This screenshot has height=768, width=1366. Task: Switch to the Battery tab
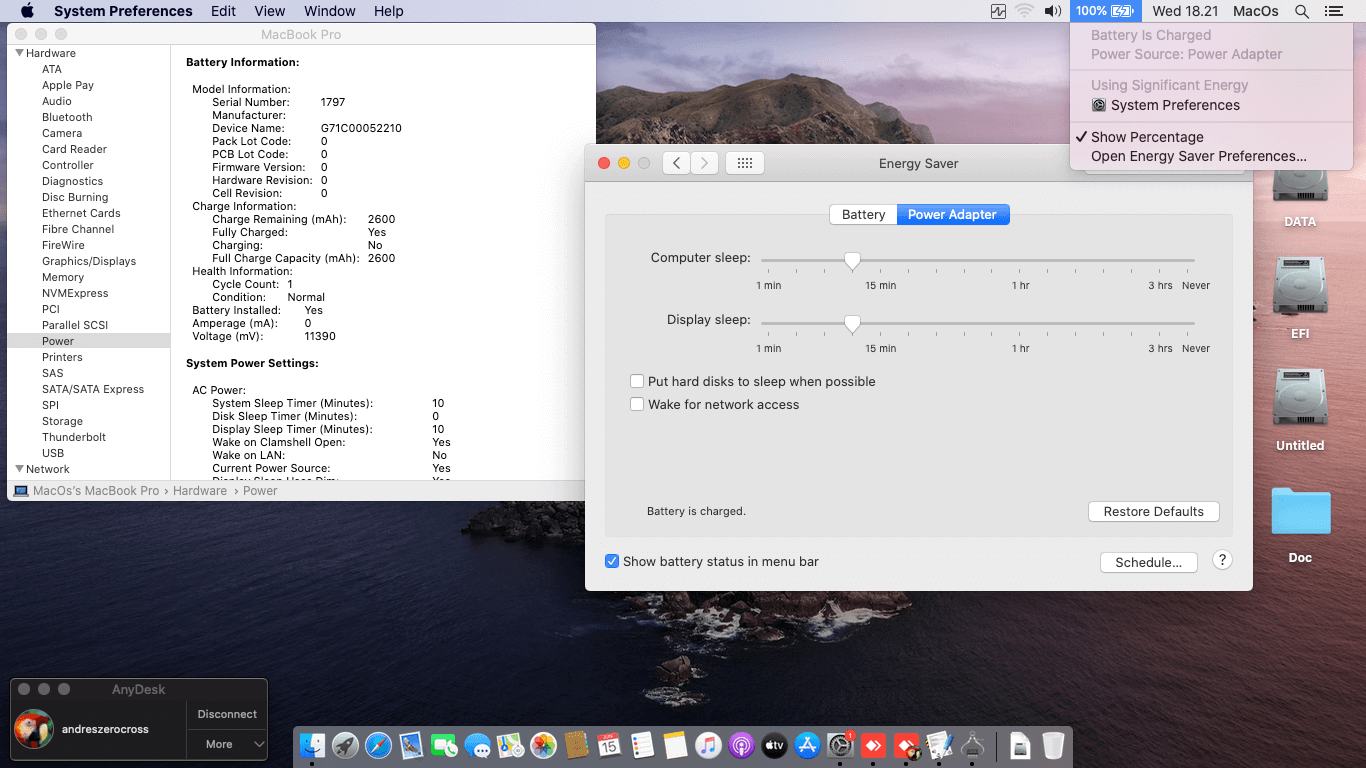(863, 215)
